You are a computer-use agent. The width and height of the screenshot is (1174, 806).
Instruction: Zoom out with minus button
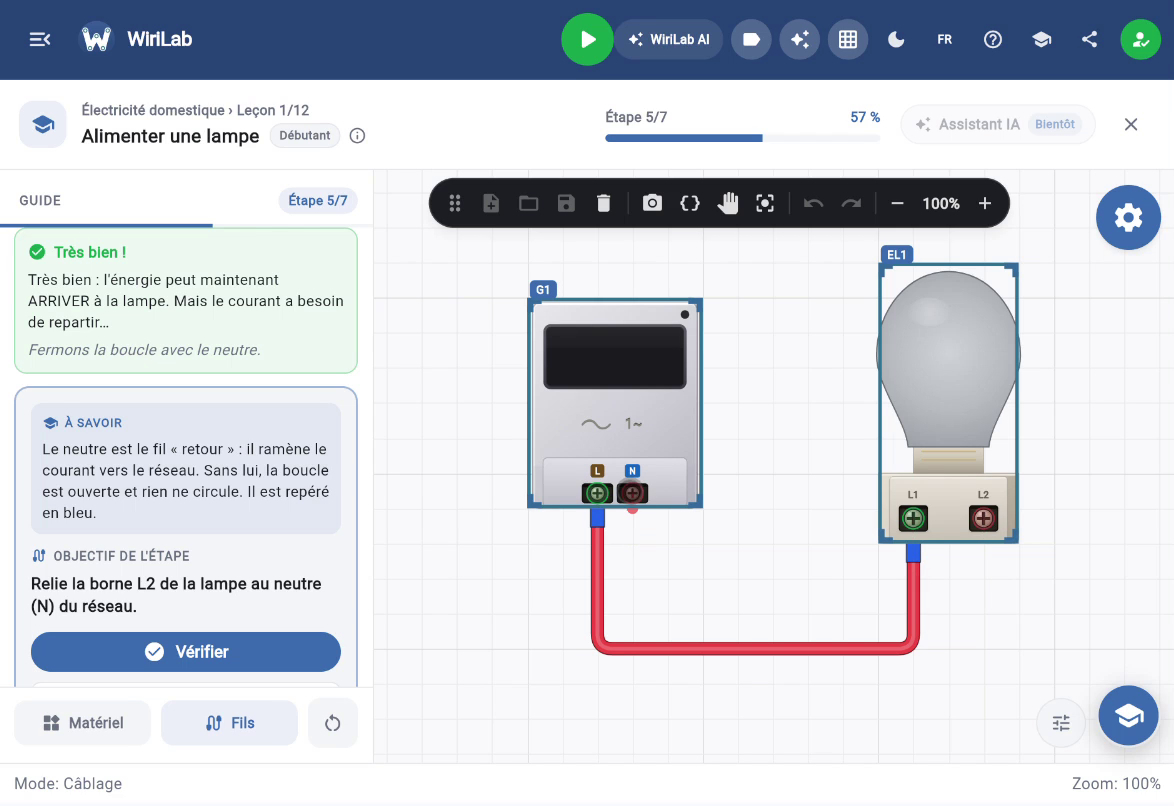897,203
